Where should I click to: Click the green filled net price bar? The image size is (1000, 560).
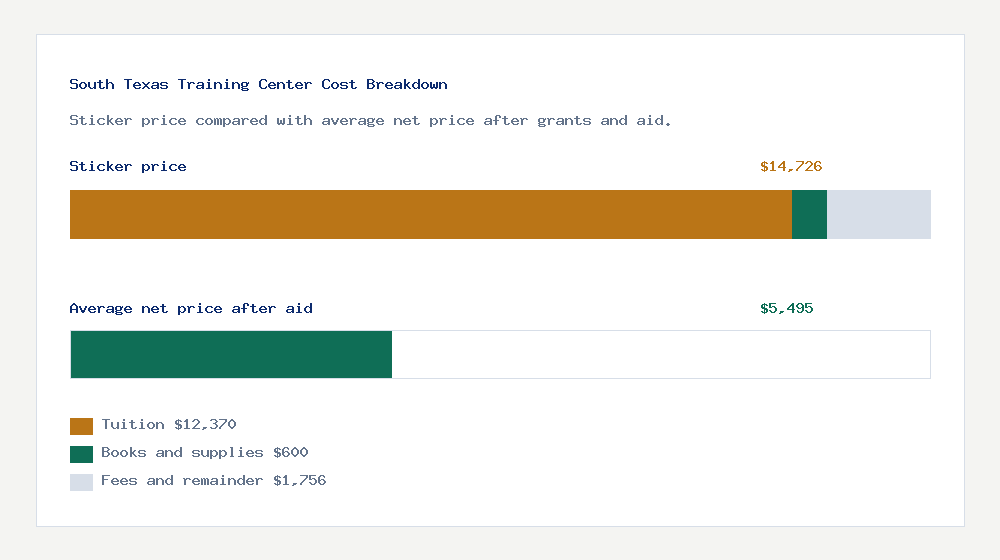click(231, 354)
